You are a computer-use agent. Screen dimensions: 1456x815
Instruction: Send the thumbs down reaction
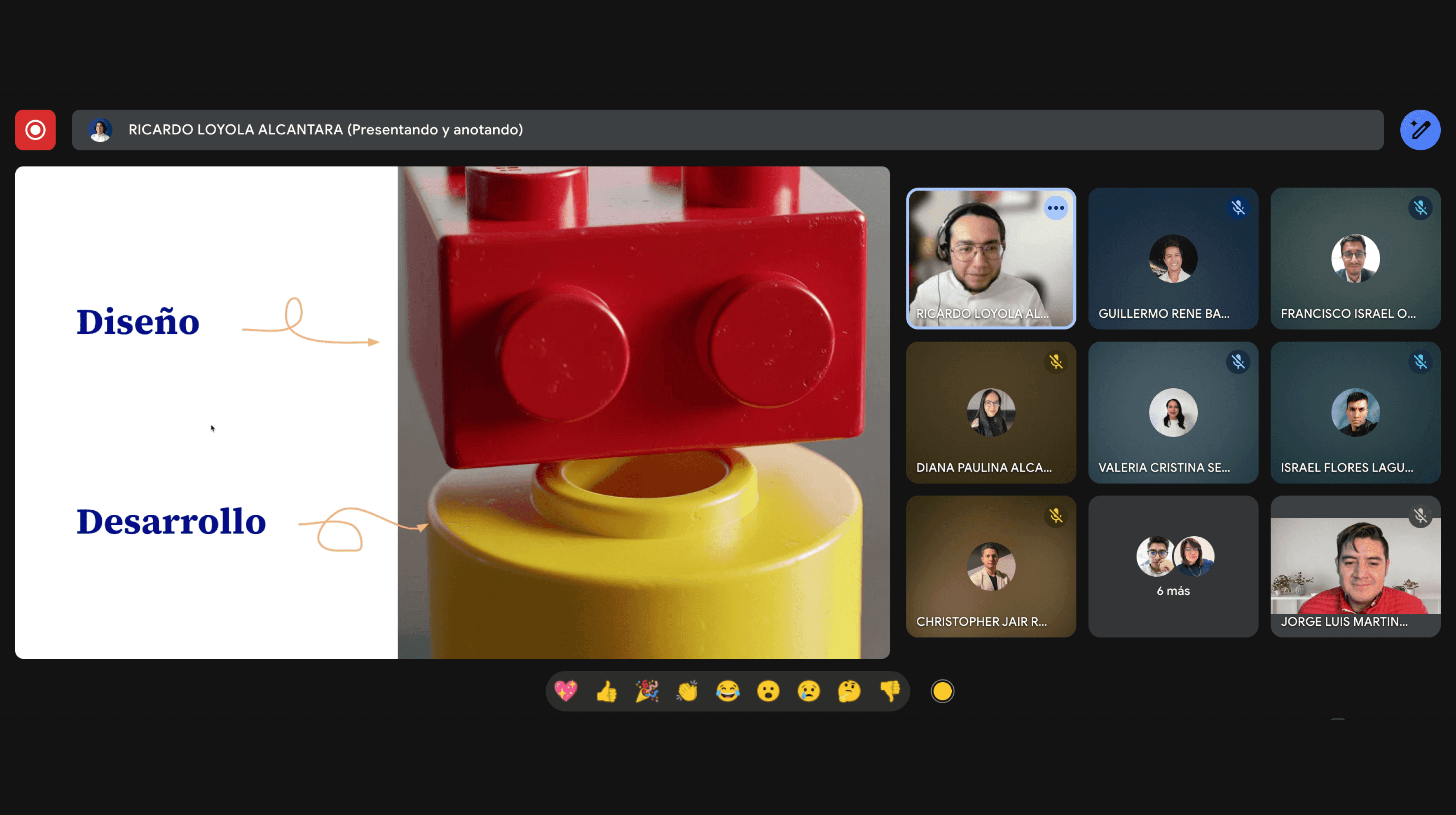(890, 691)
